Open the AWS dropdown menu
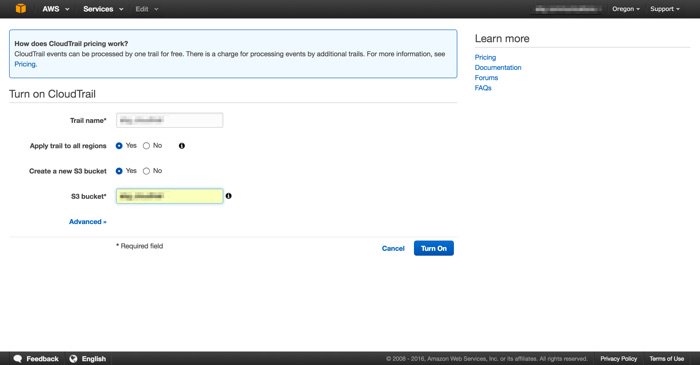700x365 pixels. pos(56,9)
